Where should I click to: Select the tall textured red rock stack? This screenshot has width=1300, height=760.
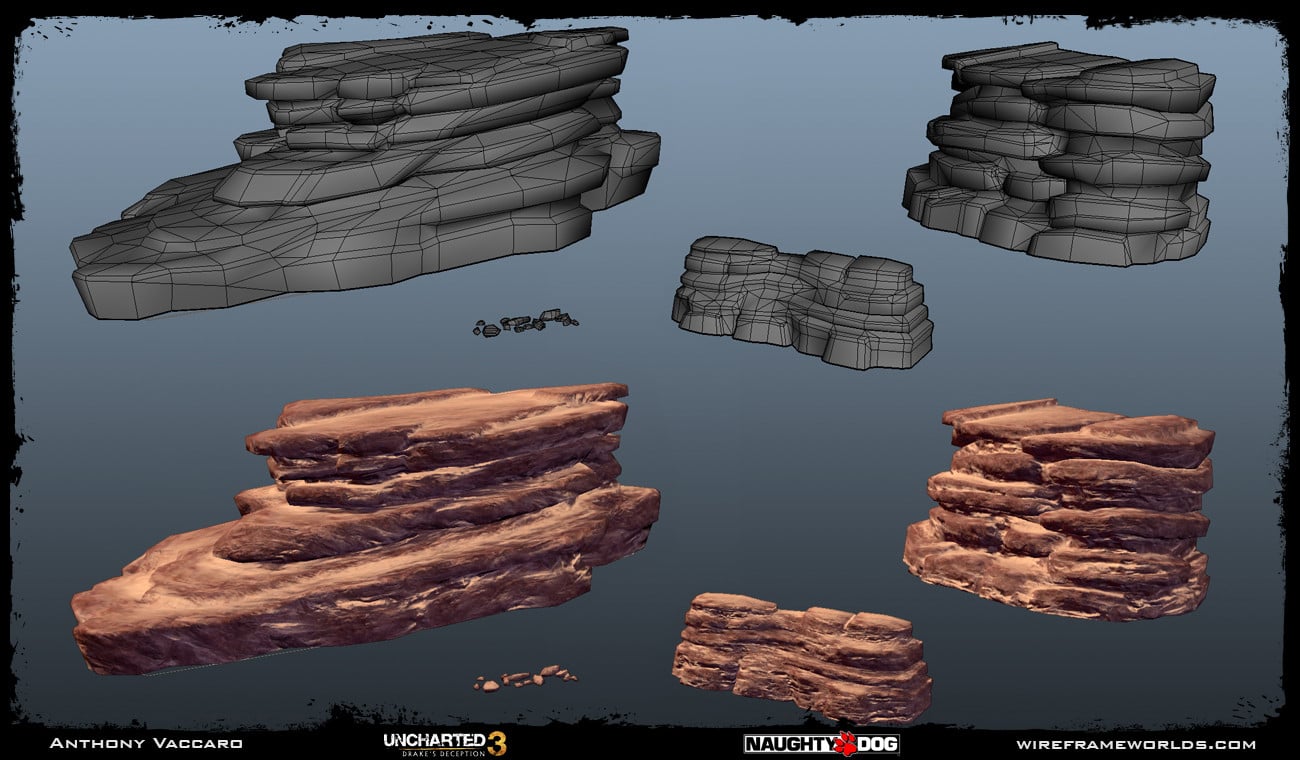click(1059, 510)
